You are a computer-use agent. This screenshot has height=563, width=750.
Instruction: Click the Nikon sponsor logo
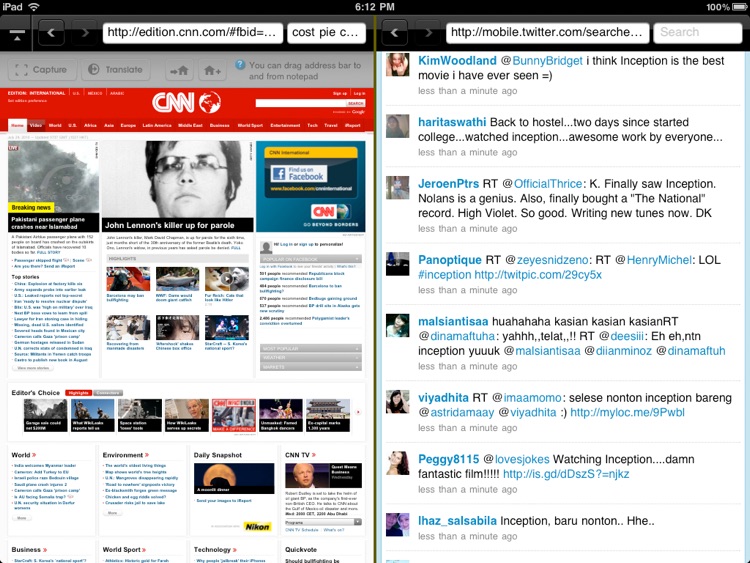[257, 527]
